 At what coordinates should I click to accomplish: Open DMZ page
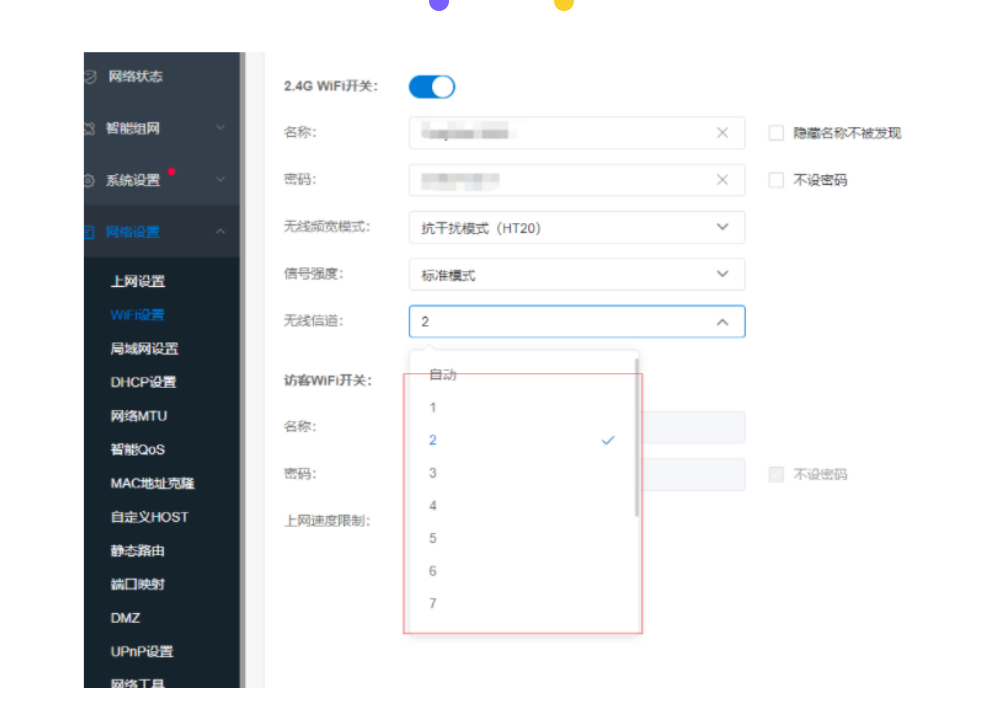tap(125, 618)
